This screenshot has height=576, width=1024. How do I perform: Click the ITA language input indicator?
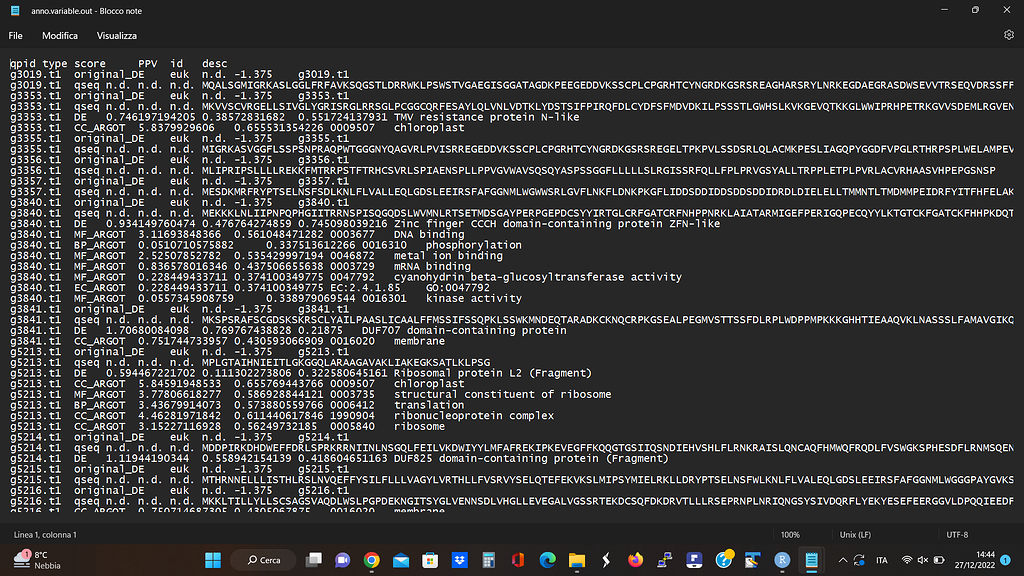[881, 560]
